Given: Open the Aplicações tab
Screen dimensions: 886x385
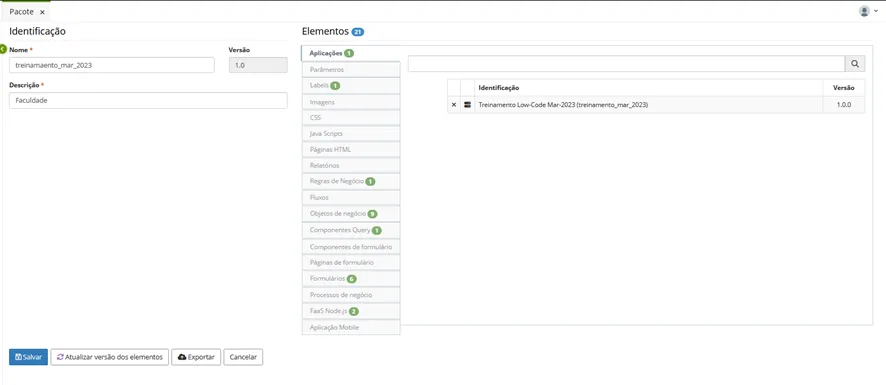Looking at the screenshot, I should pos(351,53).
